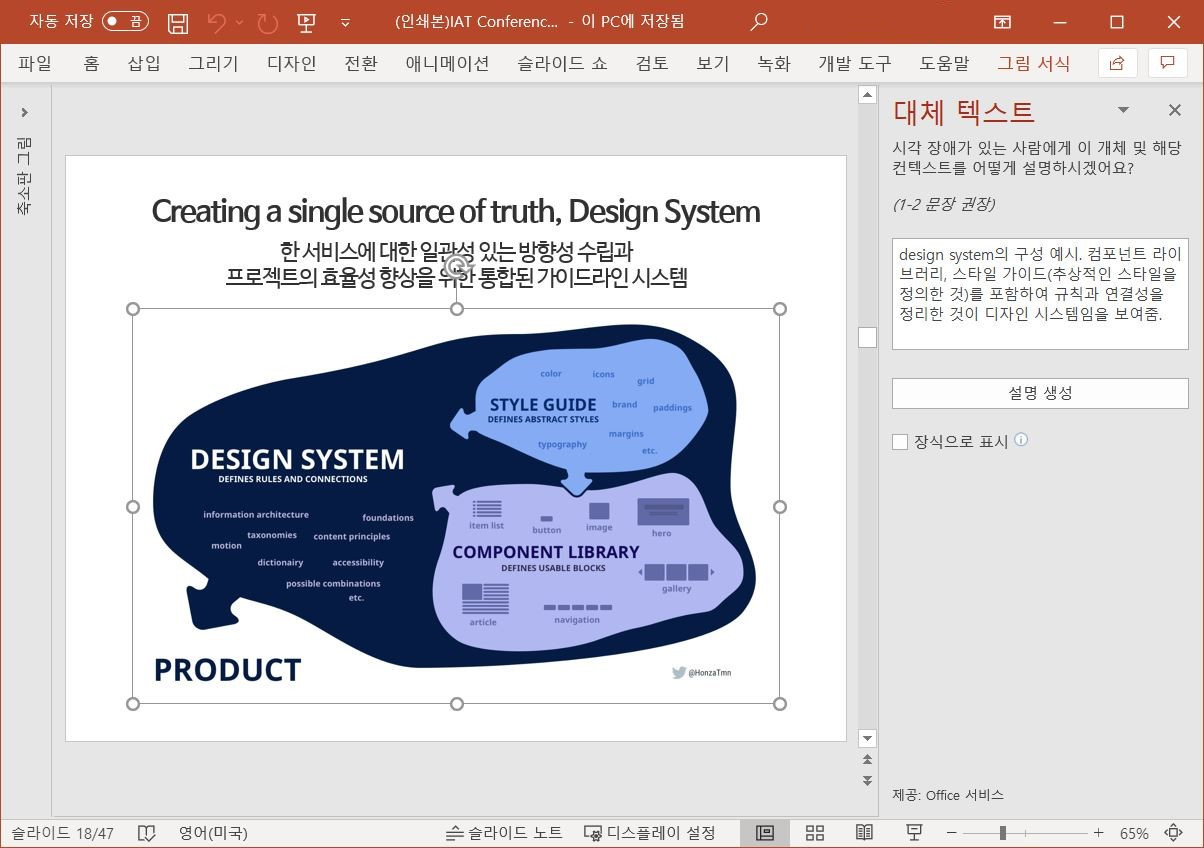This screenshot has height=848, width=1204.
Task: Select the slide title Creating a single source of truth
Action: pos(456,211)
